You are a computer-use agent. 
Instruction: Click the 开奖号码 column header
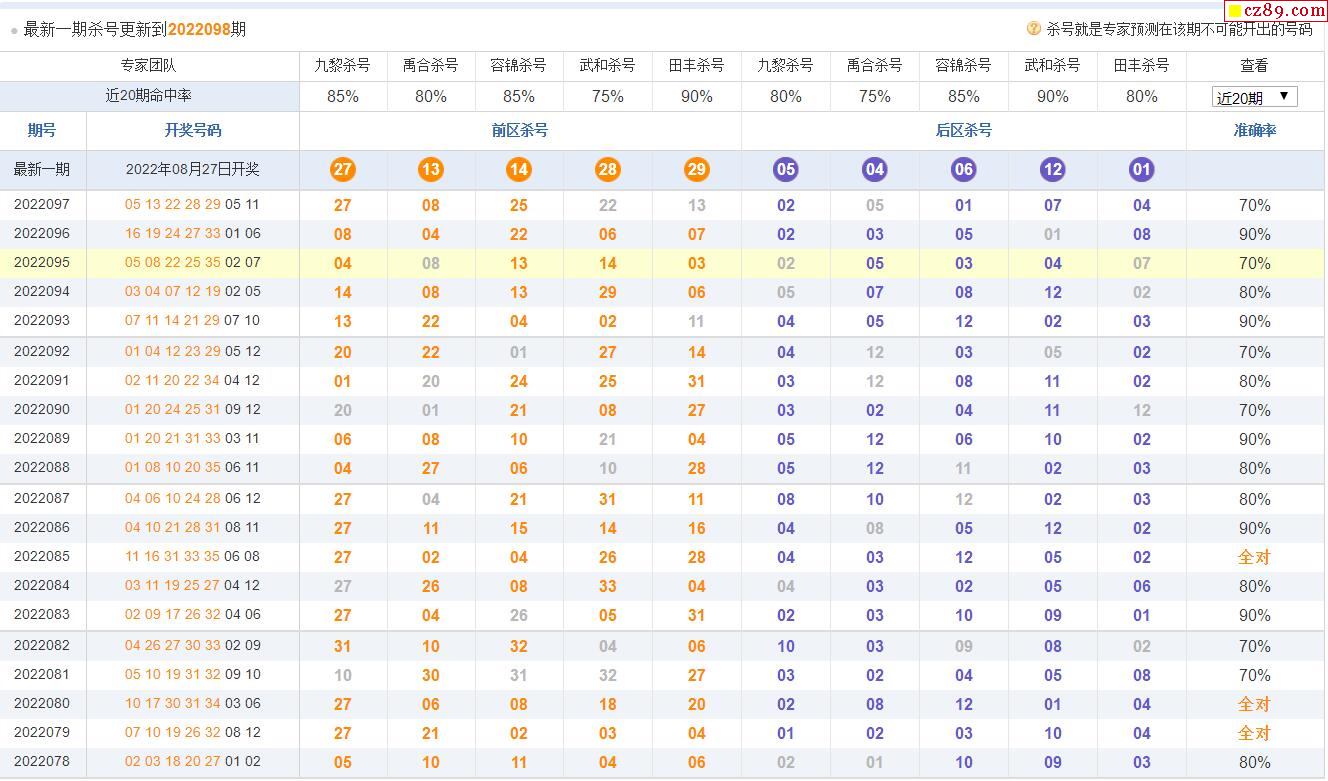193,131
